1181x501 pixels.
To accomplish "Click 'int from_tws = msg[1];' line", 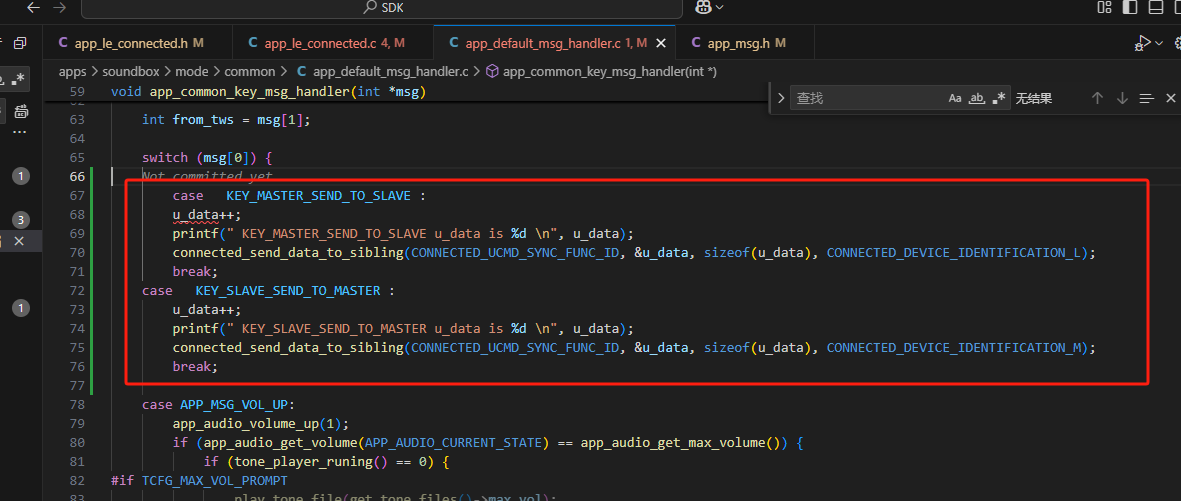I will coord(226,119).
